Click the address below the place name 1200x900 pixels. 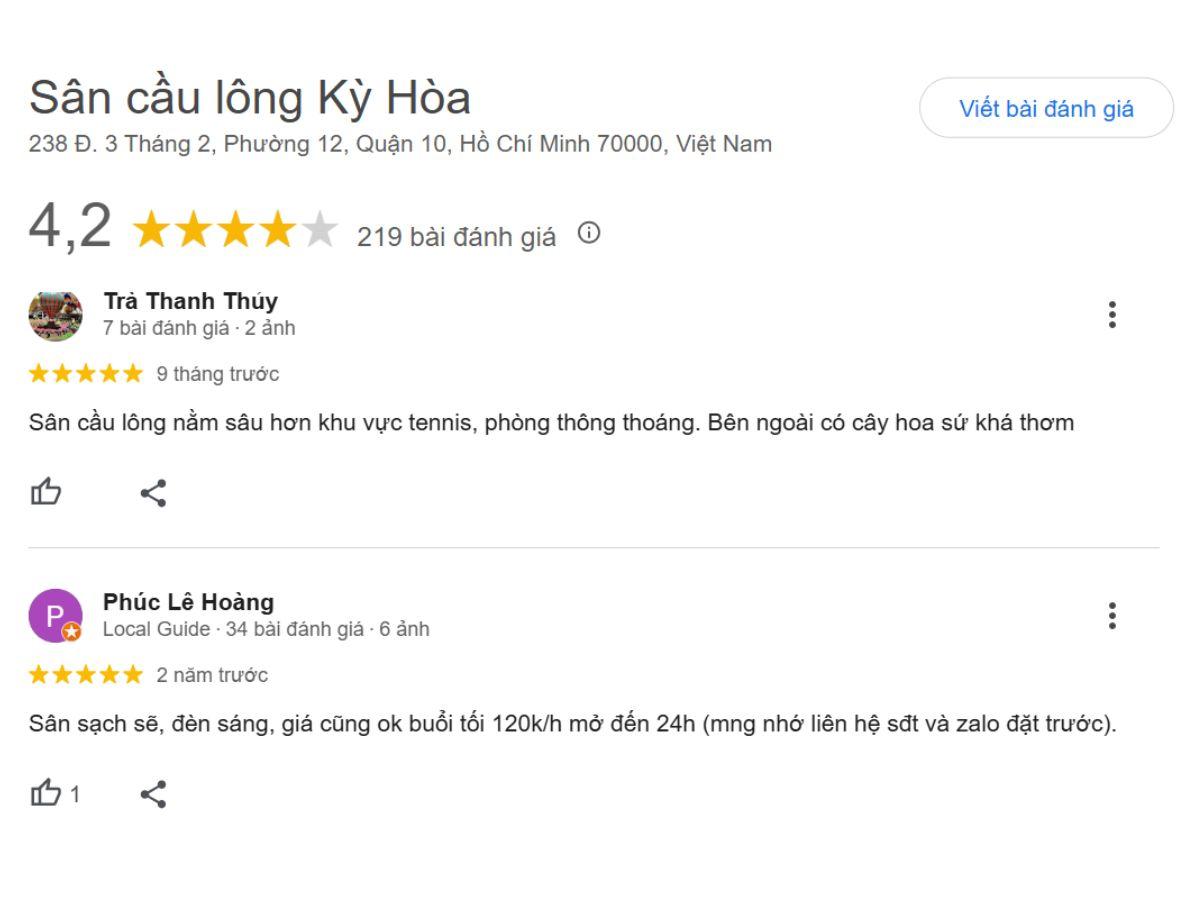tap(400, 144)
